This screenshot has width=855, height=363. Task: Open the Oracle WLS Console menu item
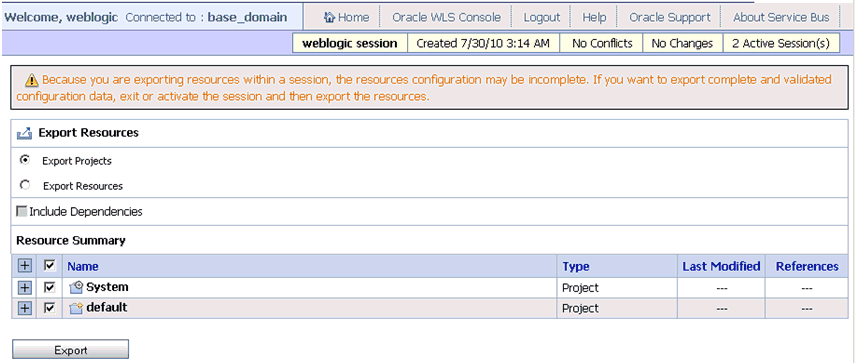coord(446,17)
